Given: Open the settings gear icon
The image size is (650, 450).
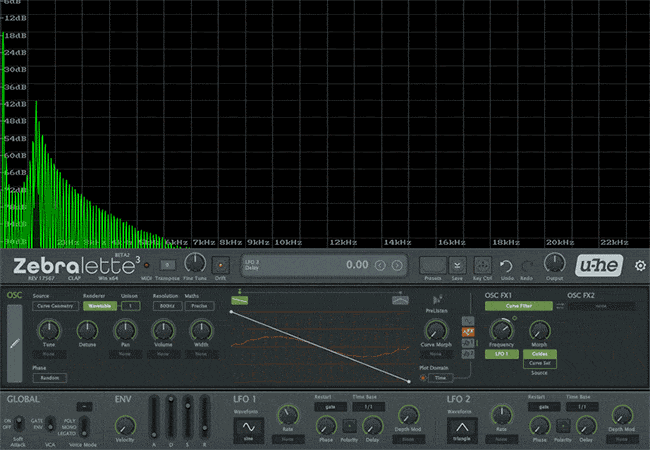Looking at the screenshot, I should pyautogui.click(x=640, y=266).
